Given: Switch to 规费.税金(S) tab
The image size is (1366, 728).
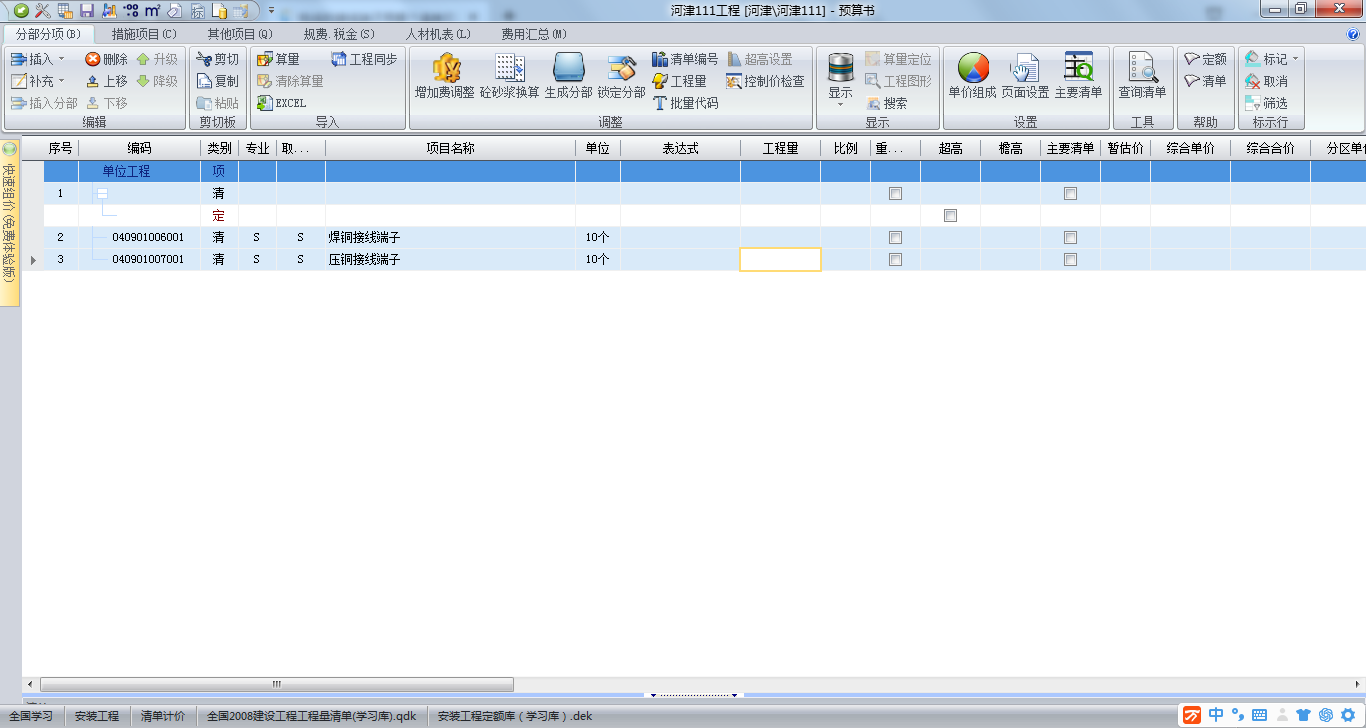Looking at the screenshot, I should click(x=339, y=34).
